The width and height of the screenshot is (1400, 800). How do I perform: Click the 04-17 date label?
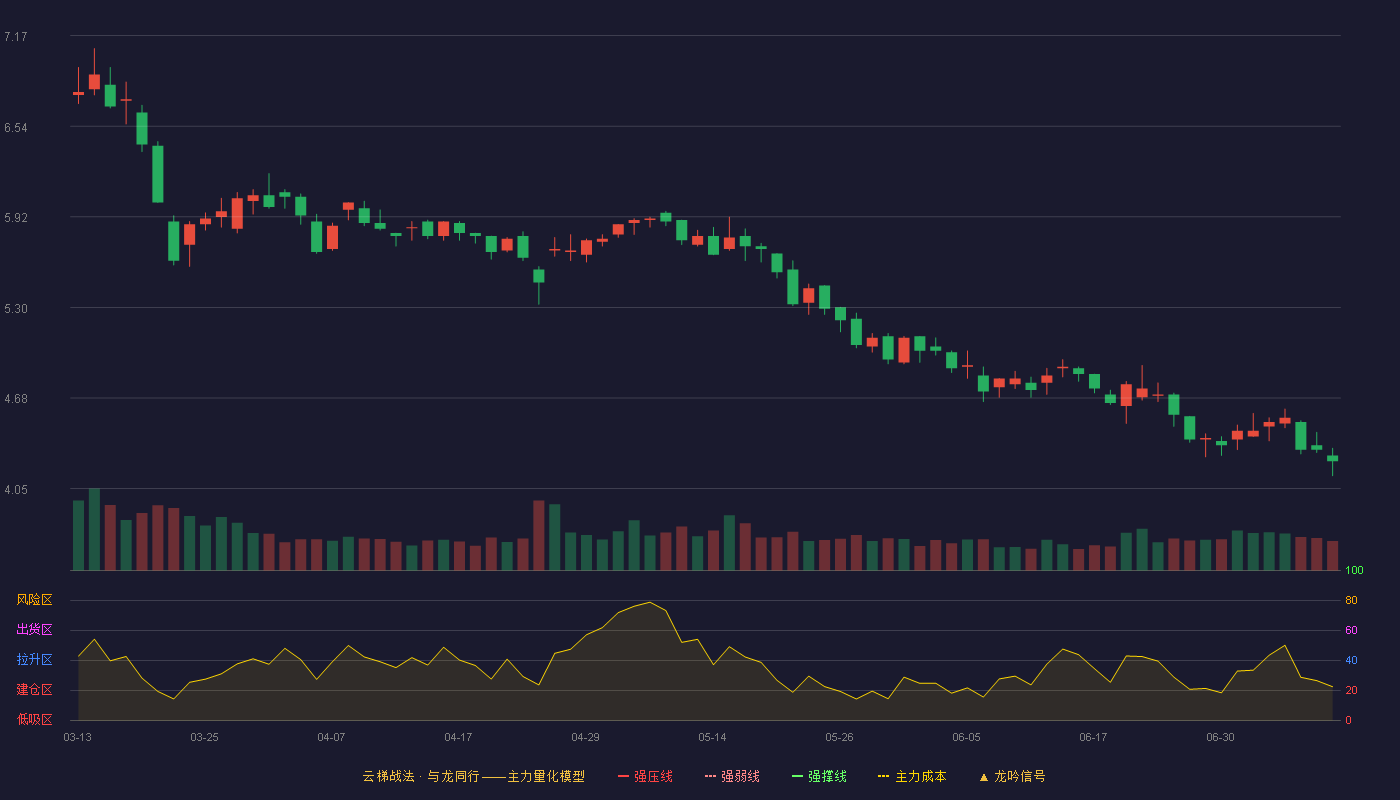pos(458,737)
